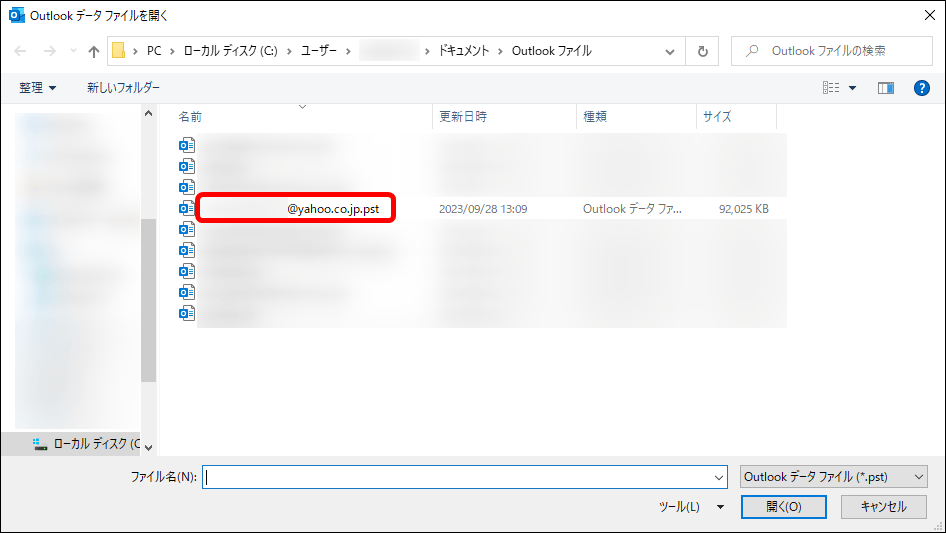Screen dimensions: 946x533
Task: Click Outlook ファイルの検索 search box
Action: pos(832,51)
